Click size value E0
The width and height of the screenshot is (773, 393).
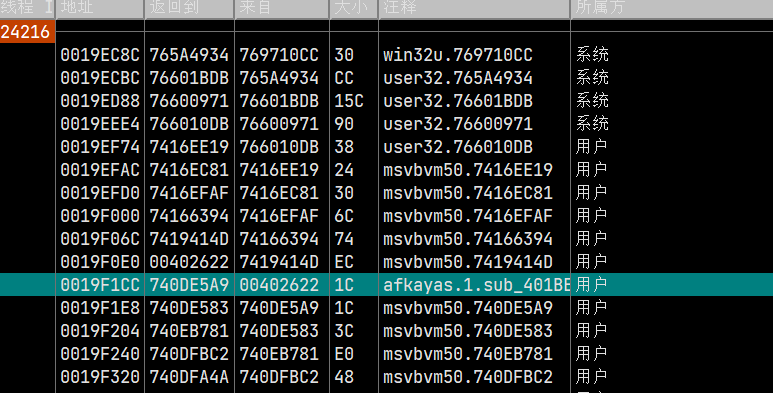point(344,354)
